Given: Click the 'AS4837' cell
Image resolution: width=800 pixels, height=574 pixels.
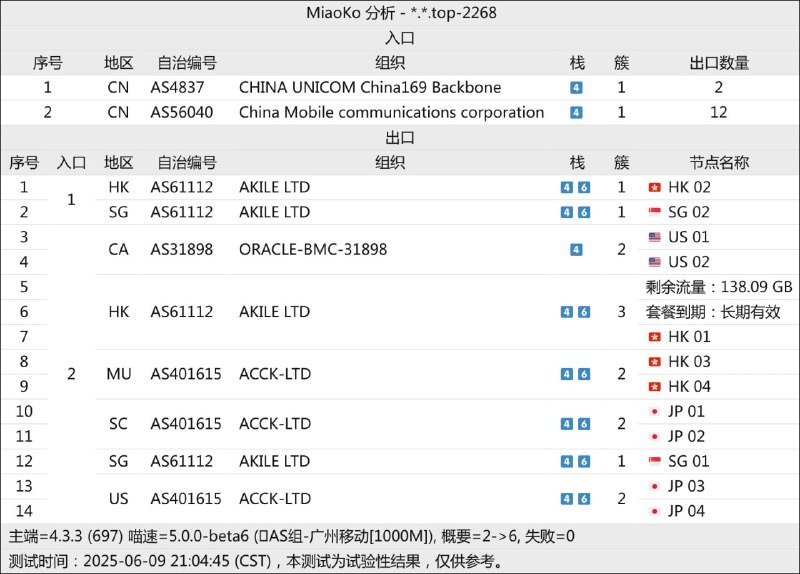Looking at the screenshot, I should 177,88.
